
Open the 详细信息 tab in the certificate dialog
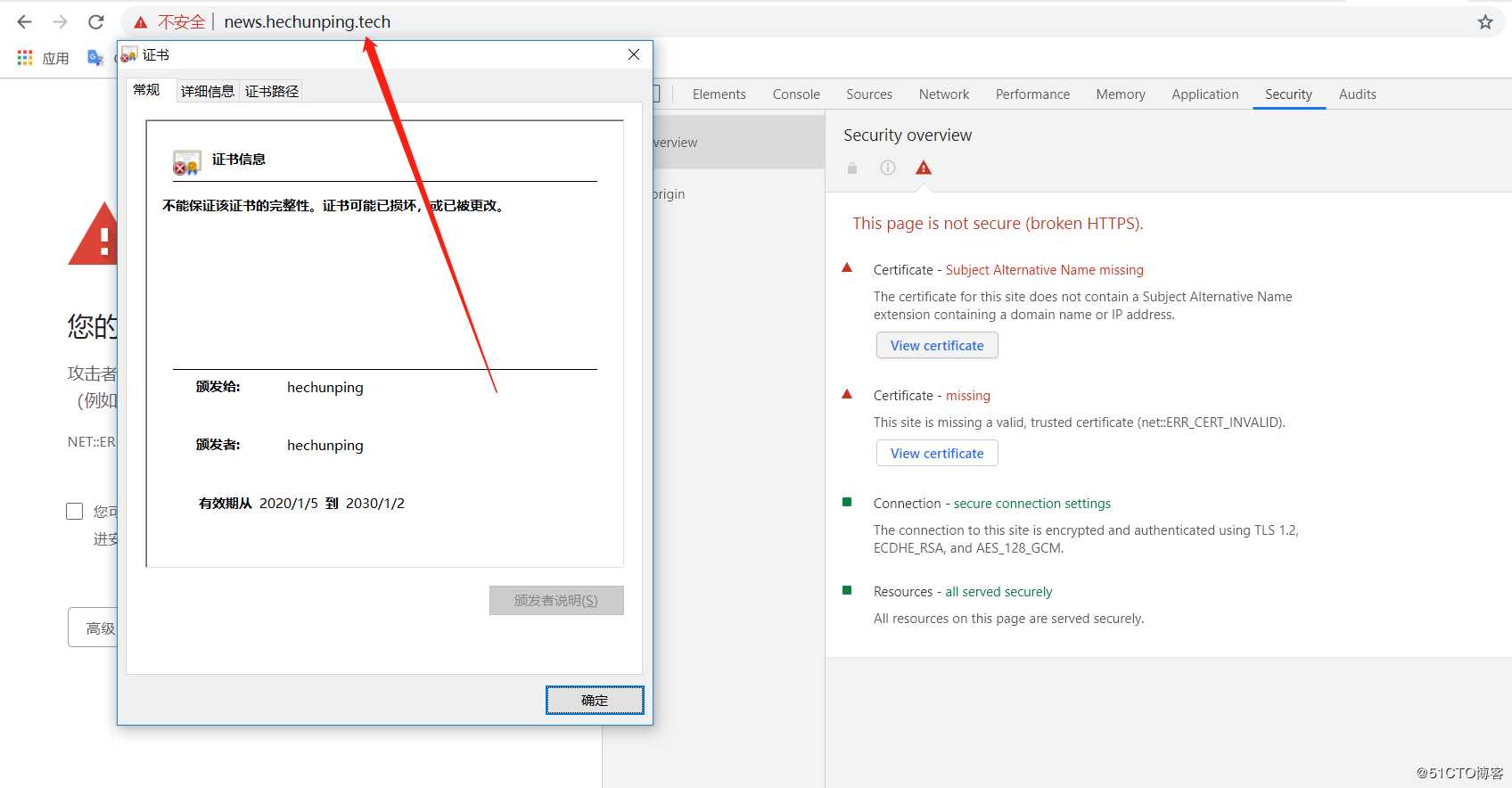tap(208, 91)
